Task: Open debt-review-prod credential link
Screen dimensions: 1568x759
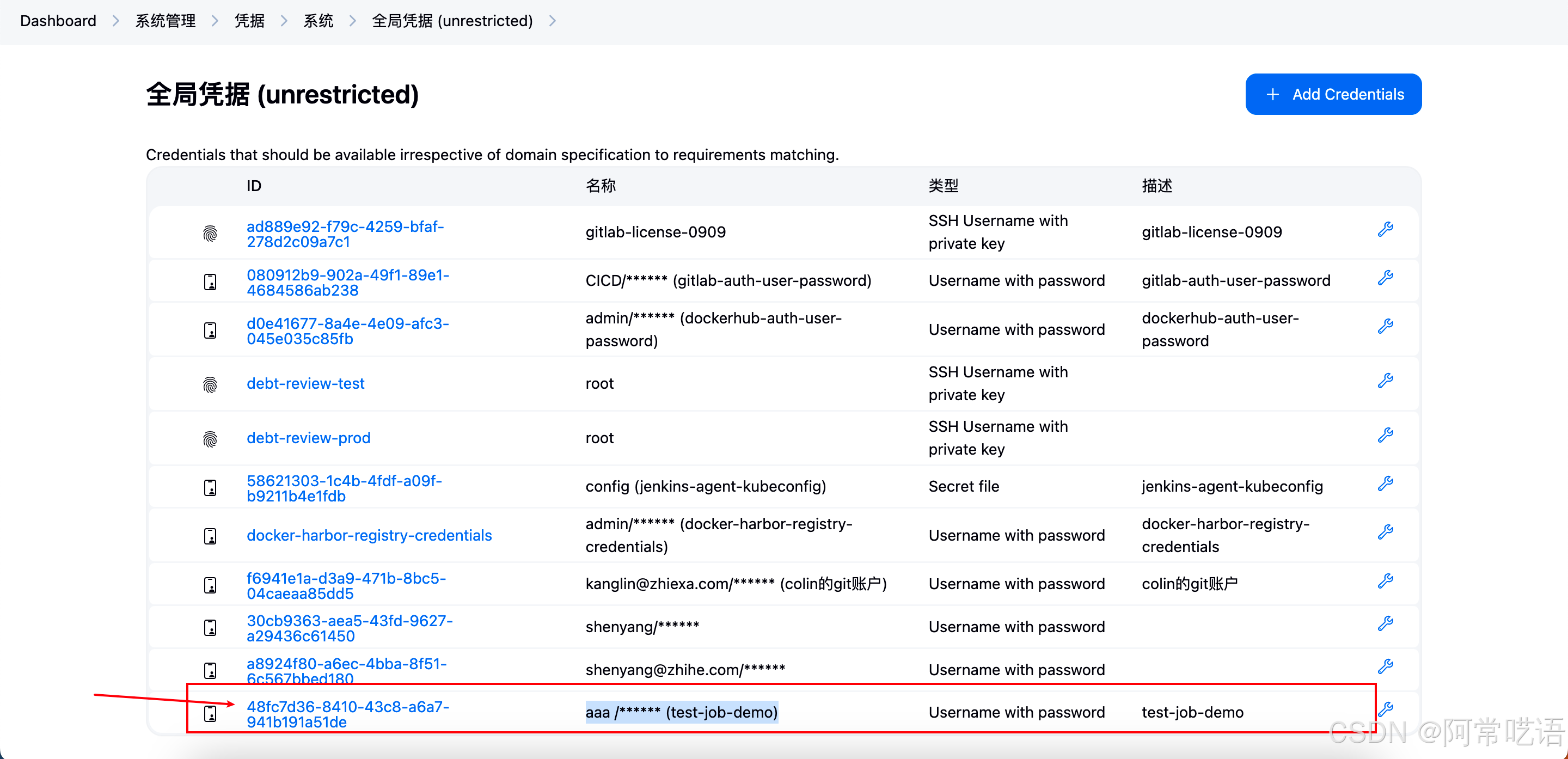Action: pos(308,438)
